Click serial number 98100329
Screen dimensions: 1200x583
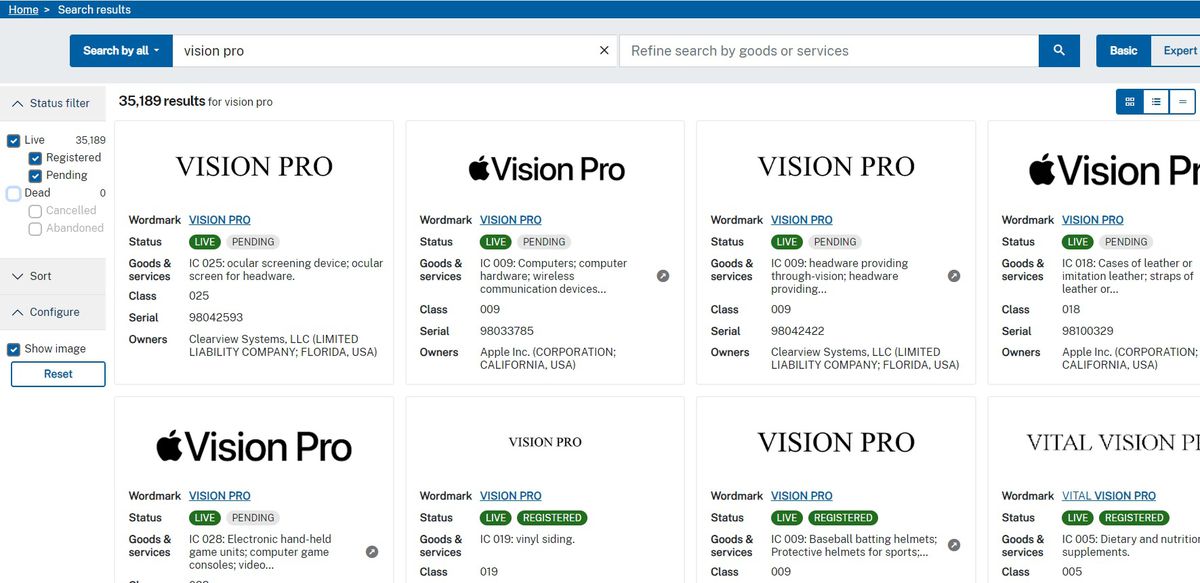(1089, 331)
